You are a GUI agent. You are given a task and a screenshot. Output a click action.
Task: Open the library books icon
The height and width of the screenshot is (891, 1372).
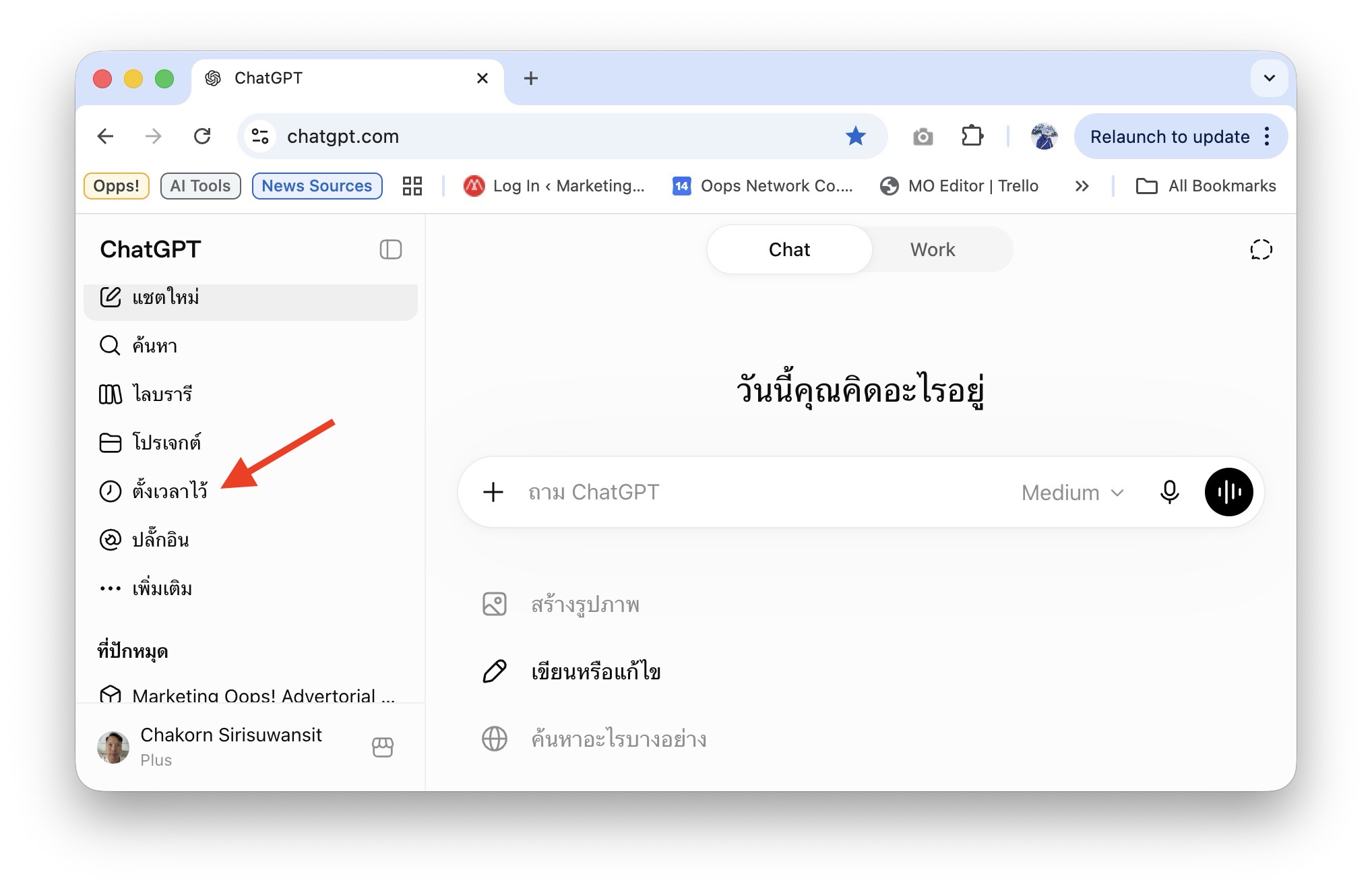(111, 394)
